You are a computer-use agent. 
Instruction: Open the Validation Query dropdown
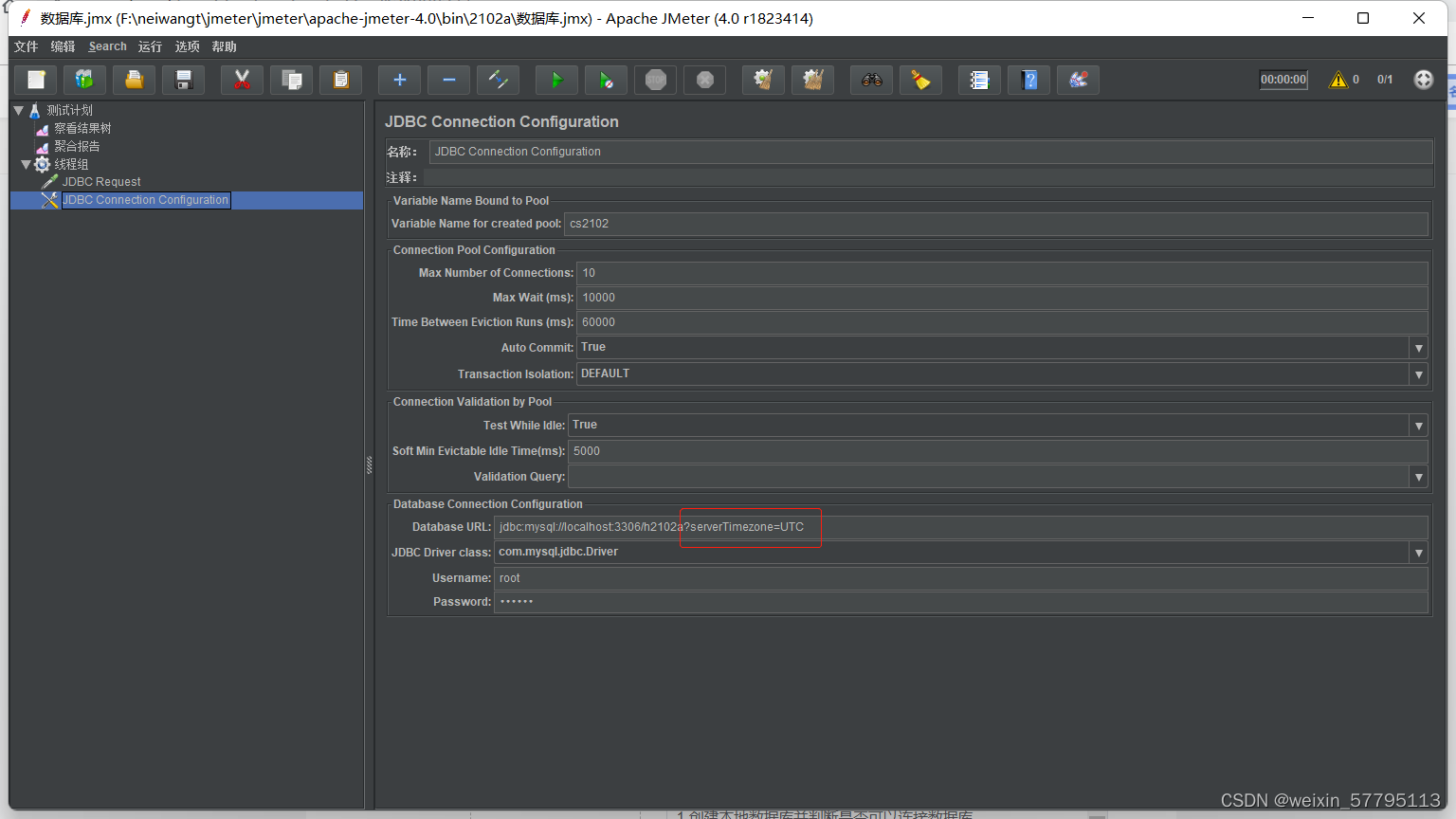(x=1418, y=477)
